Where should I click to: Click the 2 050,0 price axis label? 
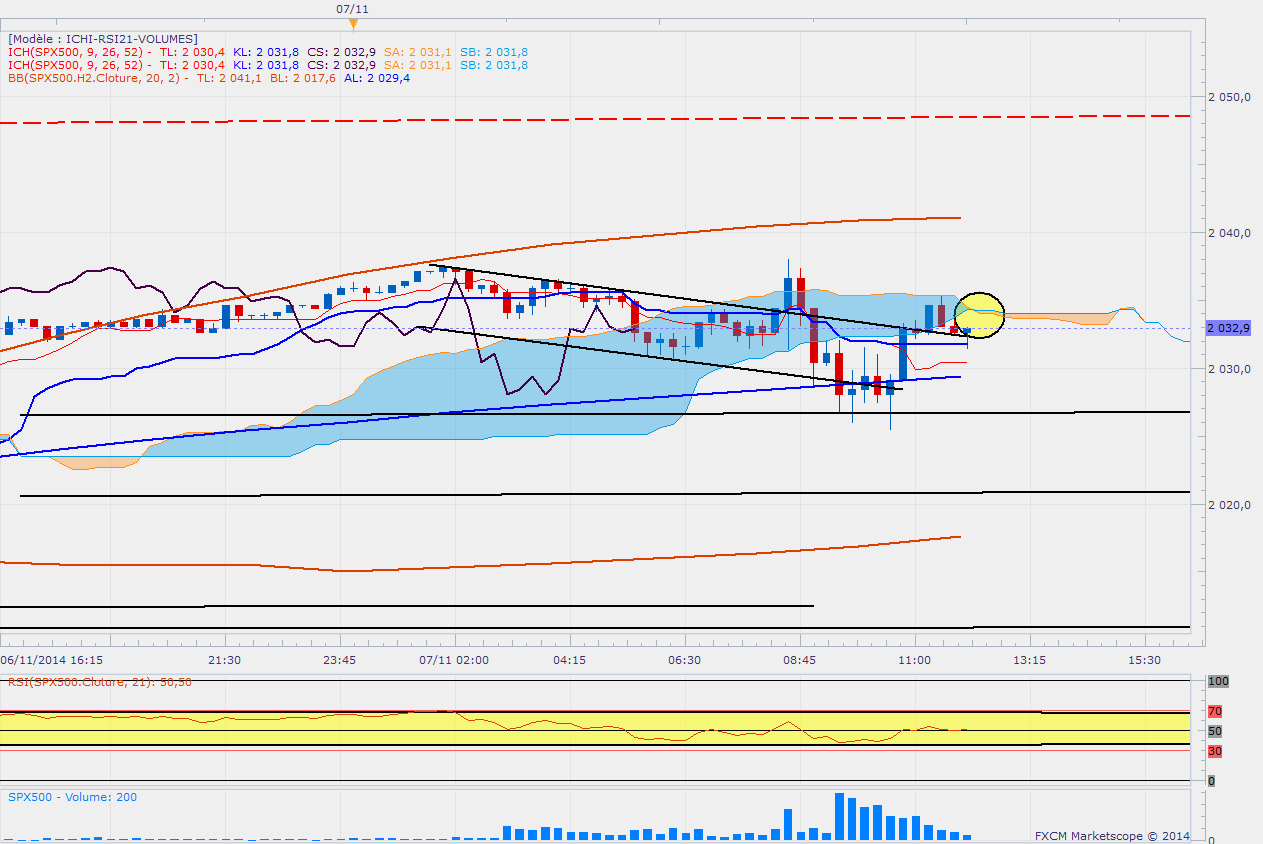(x=1230, y=97)
